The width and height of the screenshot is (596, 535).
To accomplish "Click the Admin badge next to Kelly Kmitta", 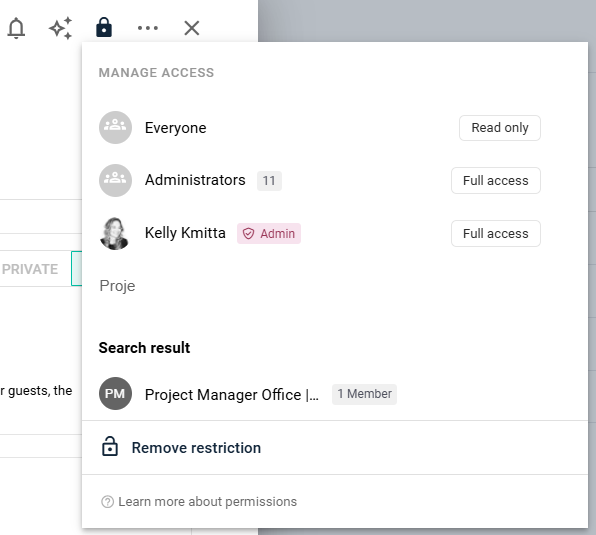I will click(269, 233).
